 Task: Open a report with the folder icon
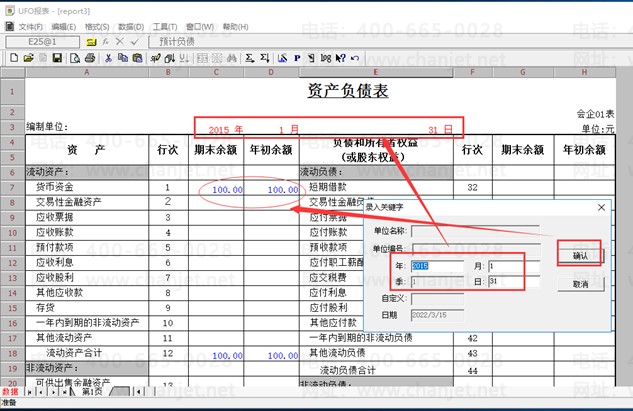tap(28, 58)
